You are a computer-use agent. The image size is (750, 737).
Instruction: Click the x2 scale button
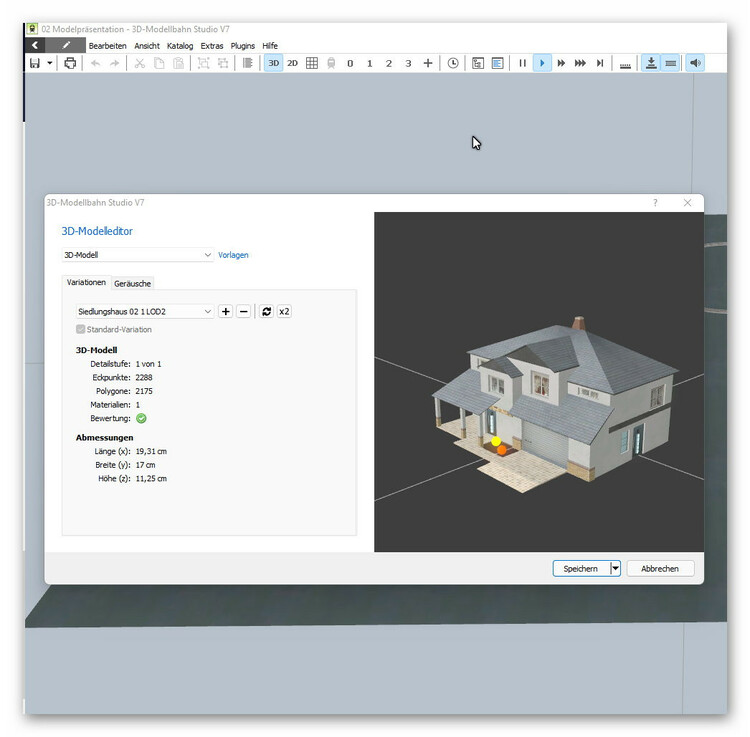(x=284, y=312)
